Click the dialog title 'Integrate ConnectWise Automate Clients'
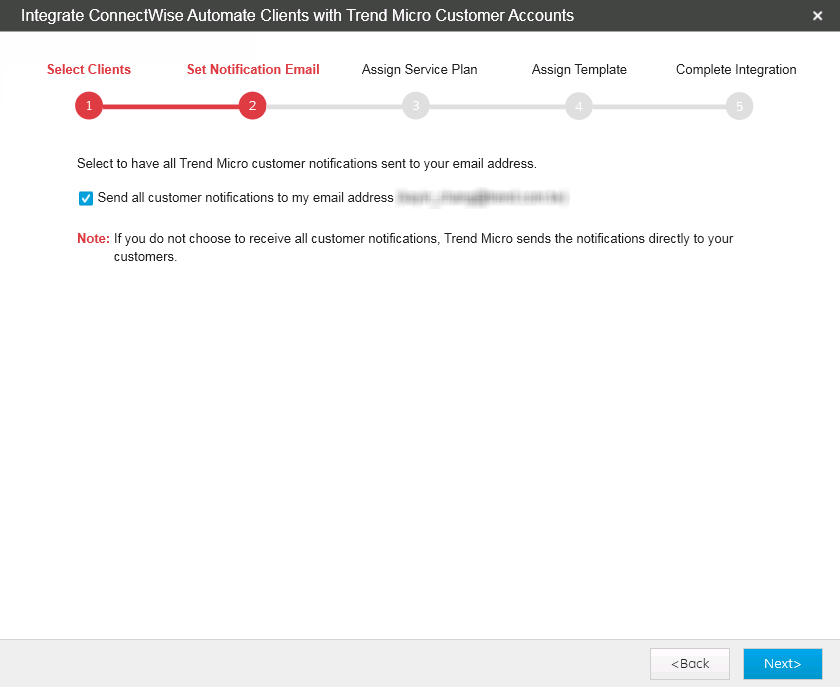This screenshot has width=840, height=688. [x=297, y=16]
